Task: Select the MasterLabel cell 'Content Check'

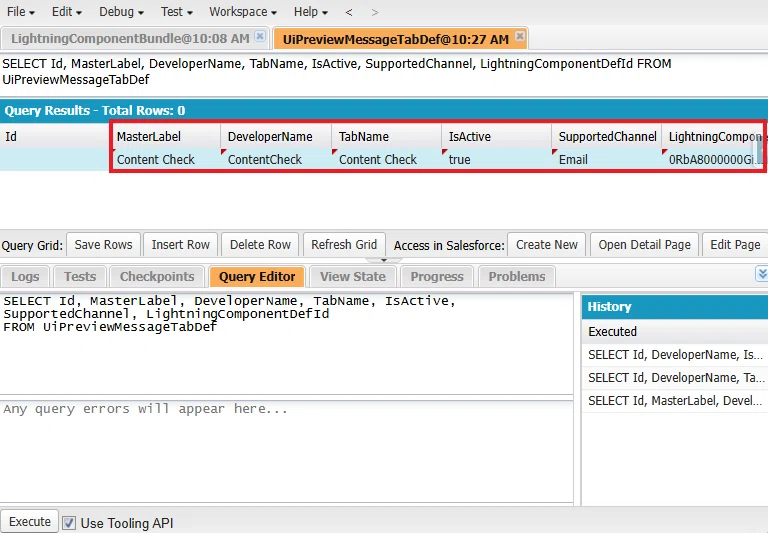Action: 166,160
